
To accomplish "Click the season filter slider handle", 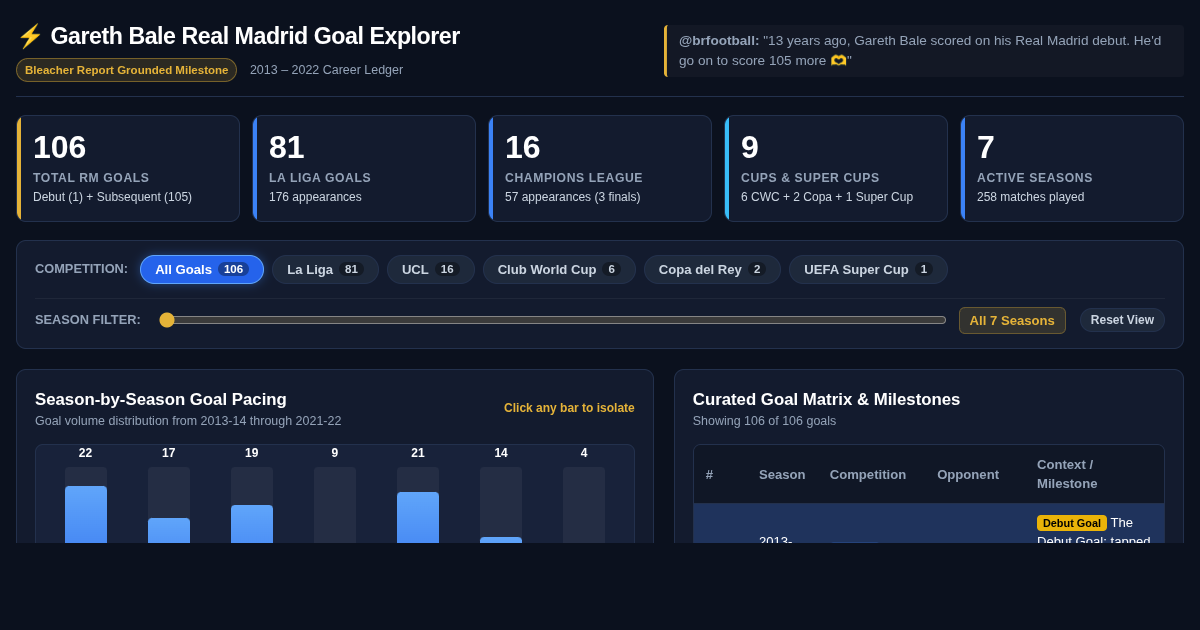I will [x=167, y=320].
